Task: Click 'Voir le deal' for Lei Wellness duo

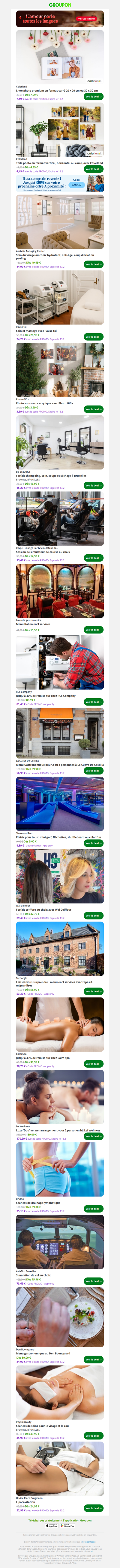Action: (93, 1136)
